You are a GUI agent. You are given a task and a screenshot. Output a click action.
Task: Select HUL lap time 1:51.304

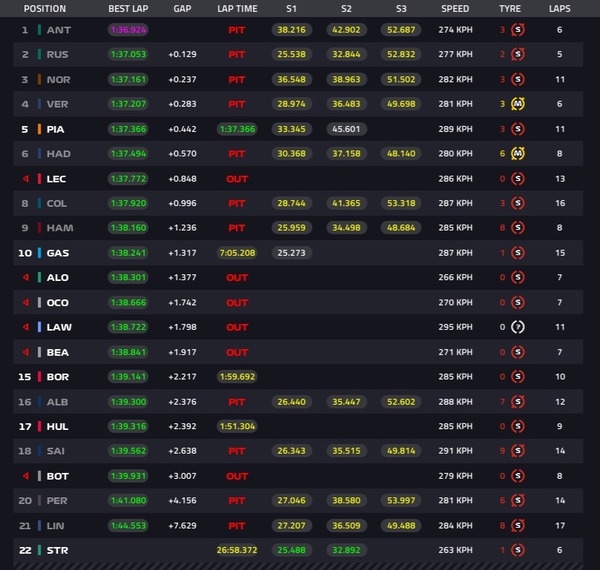tap(237, 426)
